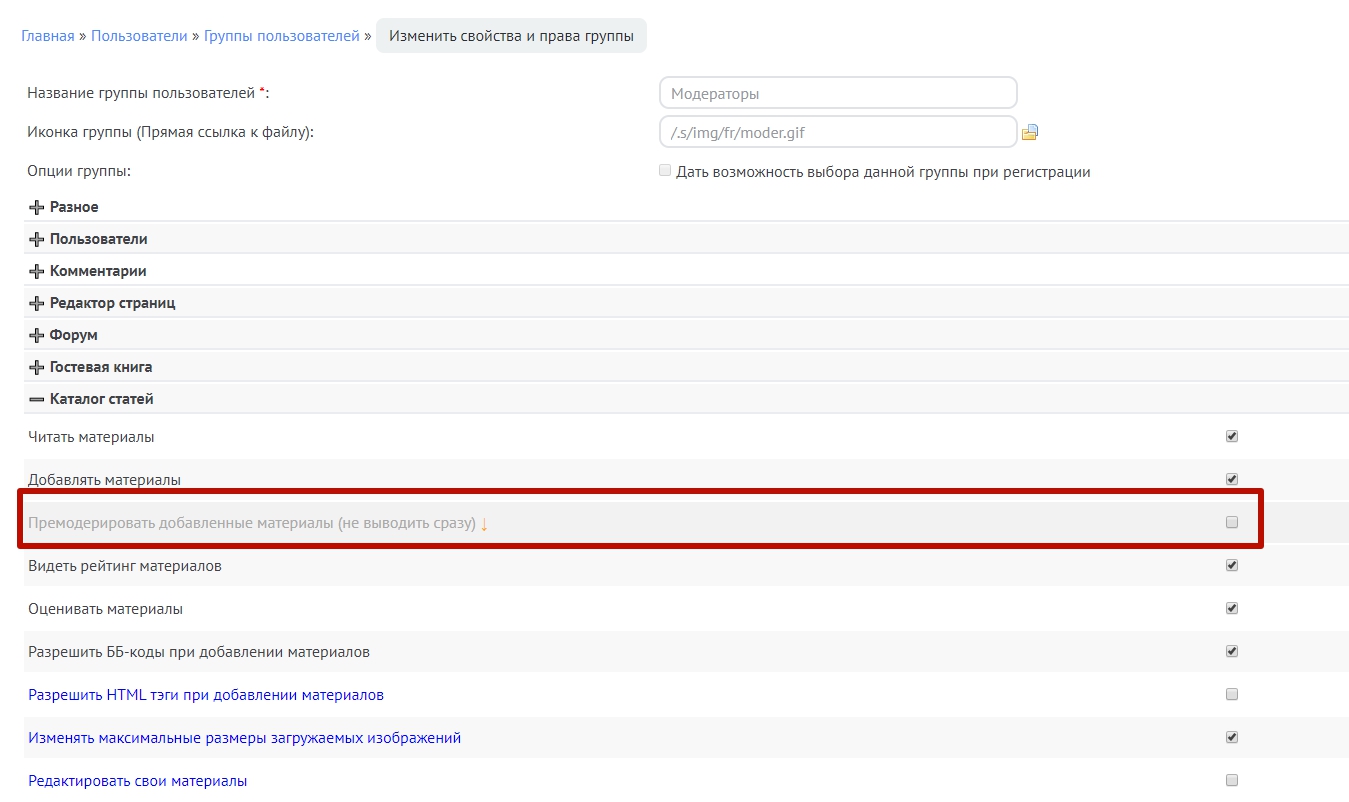Toggle the Видеть рейтинг материалов checkbox

(x=1232, y=565)
